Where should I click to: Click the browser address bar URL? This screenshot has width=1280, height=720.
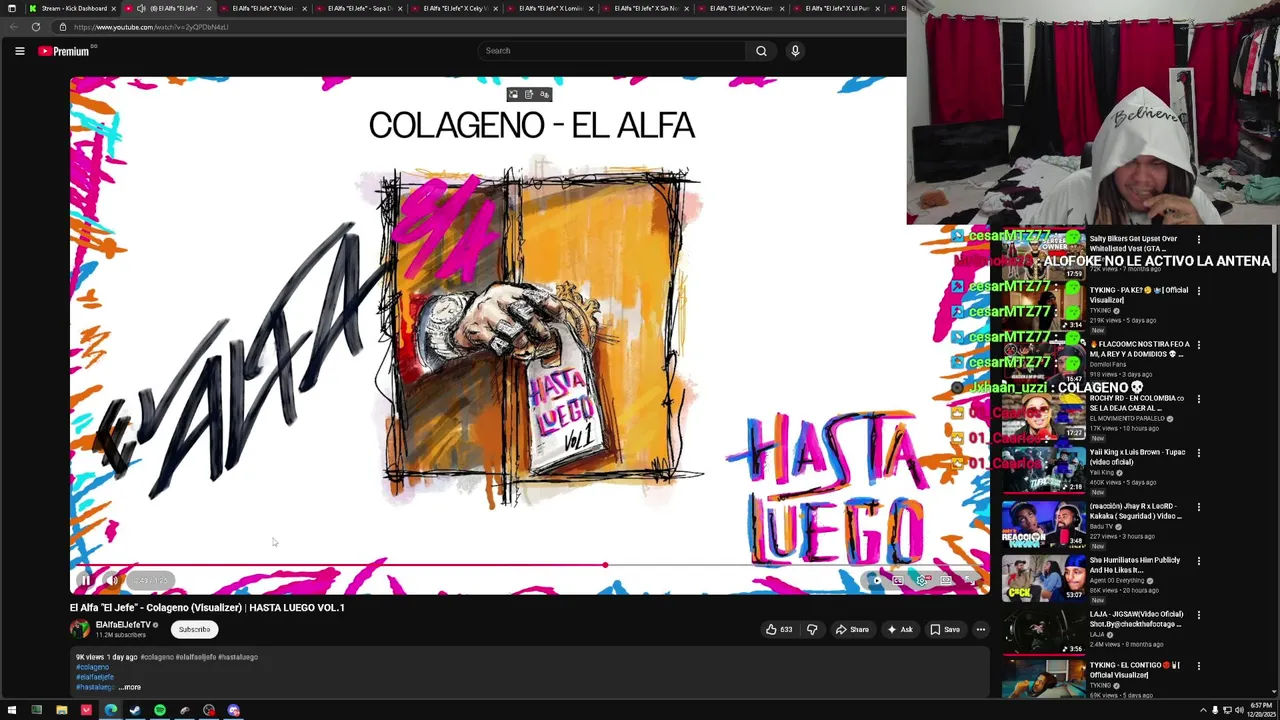click(x=150, y=27)
